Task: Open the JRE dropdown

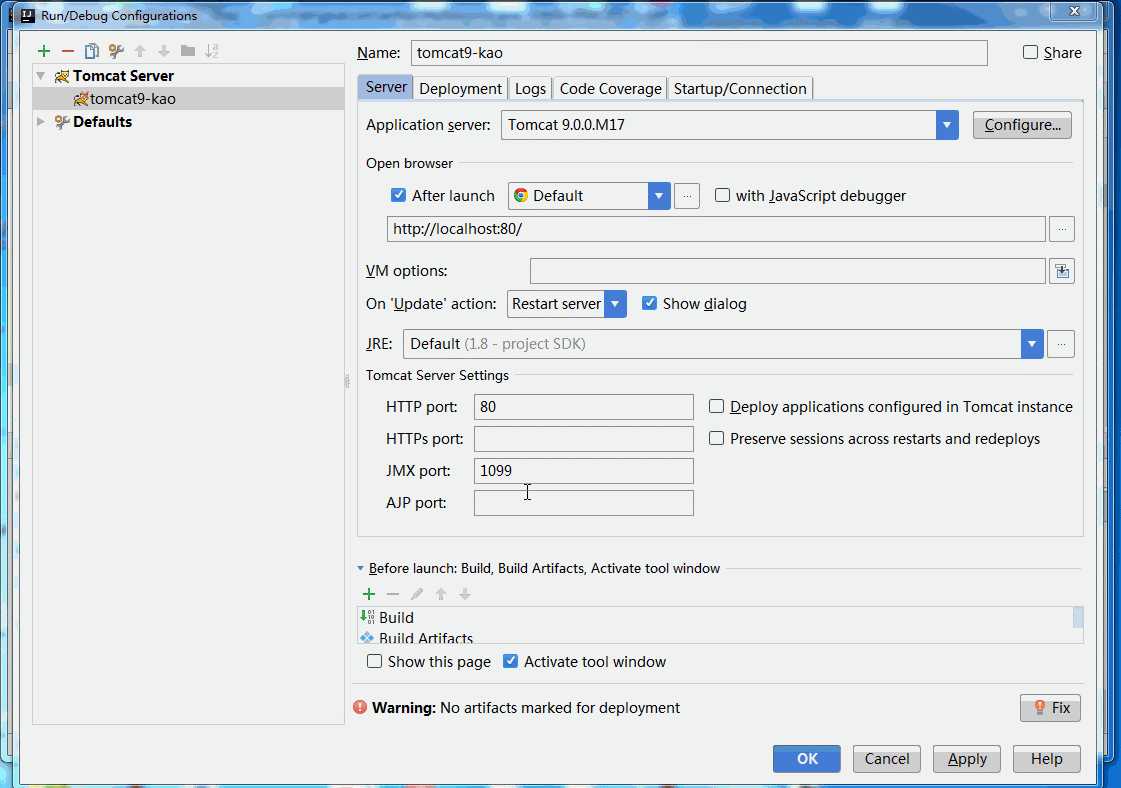Action: tap(1032, 344)
